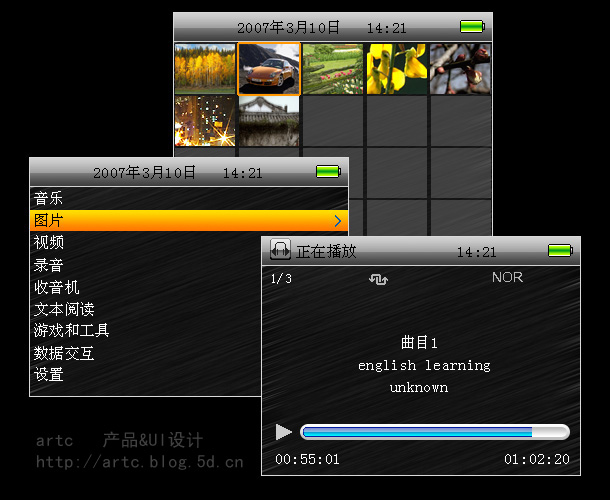The width and height of the screenshot is (610, 500).
Task: Open the selected orange sports car thumbnail
Action: (269, 69)
